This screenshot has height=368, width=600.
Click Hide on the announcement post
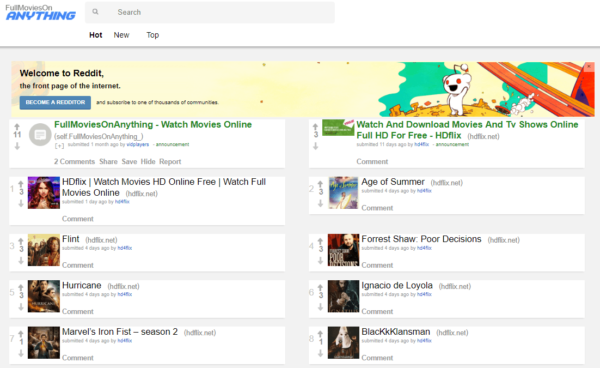(x=148, y=161)
